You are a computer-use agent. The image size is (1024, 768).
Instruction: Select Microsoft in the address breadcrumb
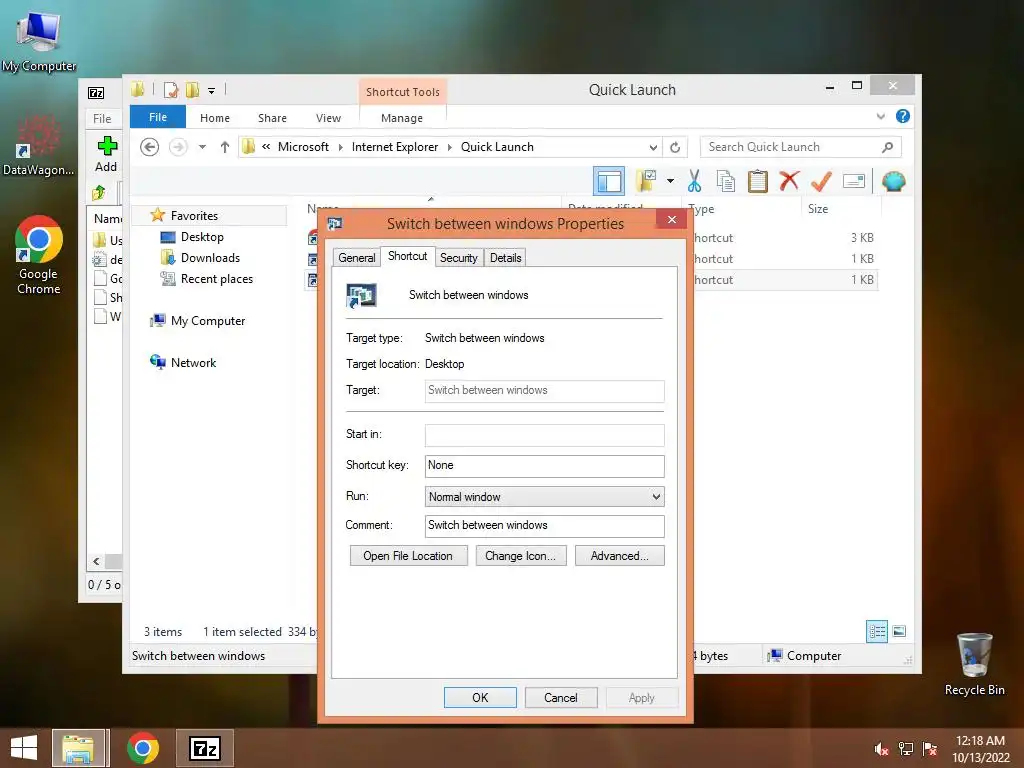(x=303, y=147)
